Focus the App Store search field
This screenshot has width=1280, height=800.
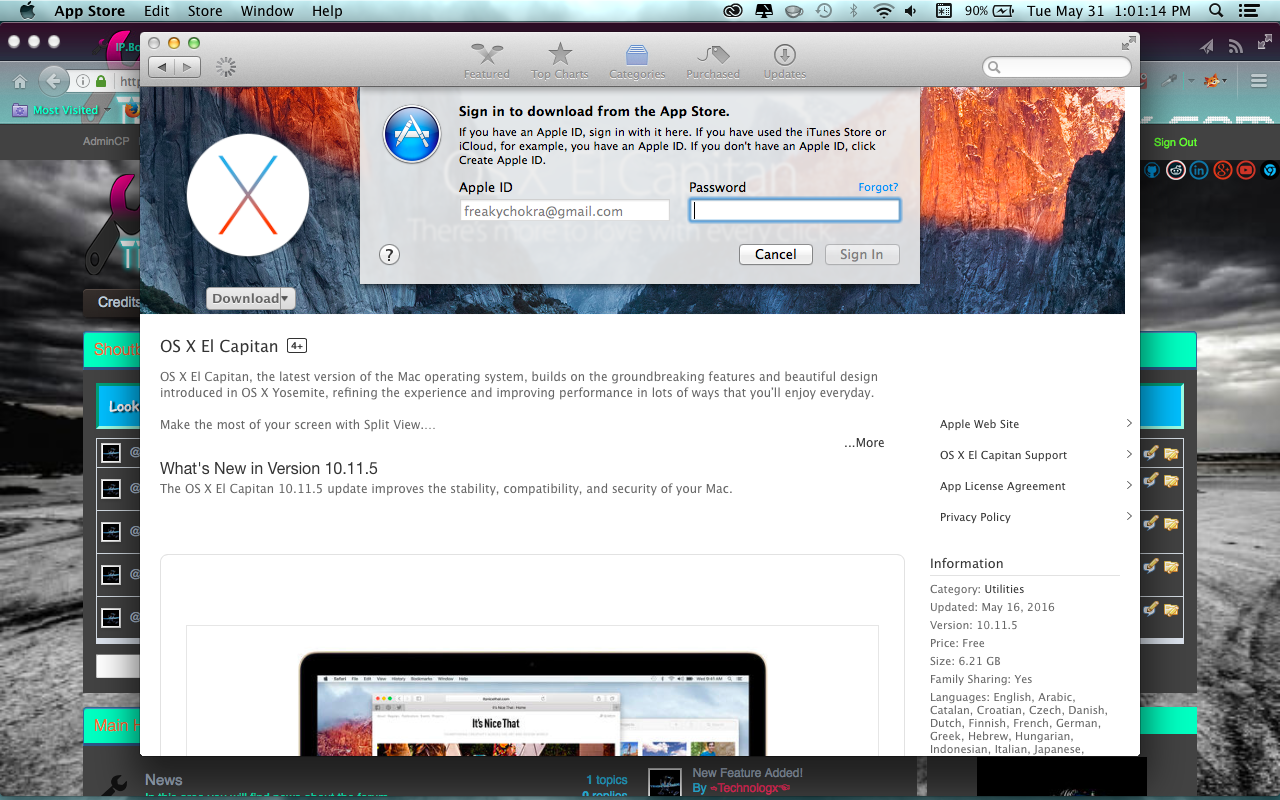pos(1058,67)
